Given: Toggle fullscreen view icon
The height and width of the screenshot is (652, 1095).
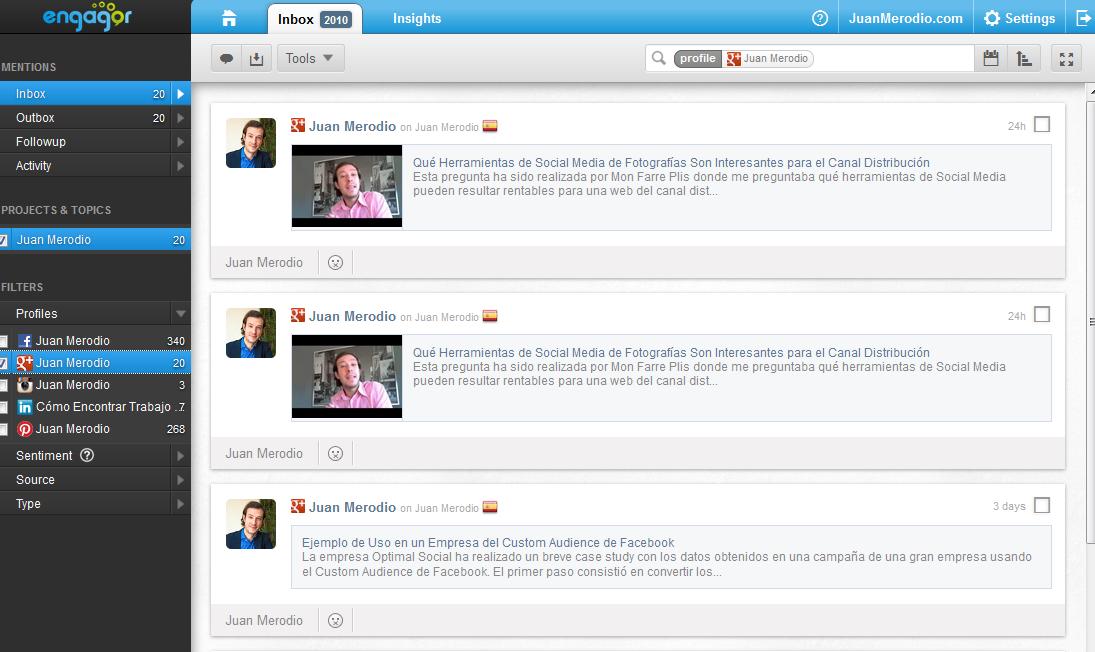Looking at the screenshot, I should (1066, 59).
